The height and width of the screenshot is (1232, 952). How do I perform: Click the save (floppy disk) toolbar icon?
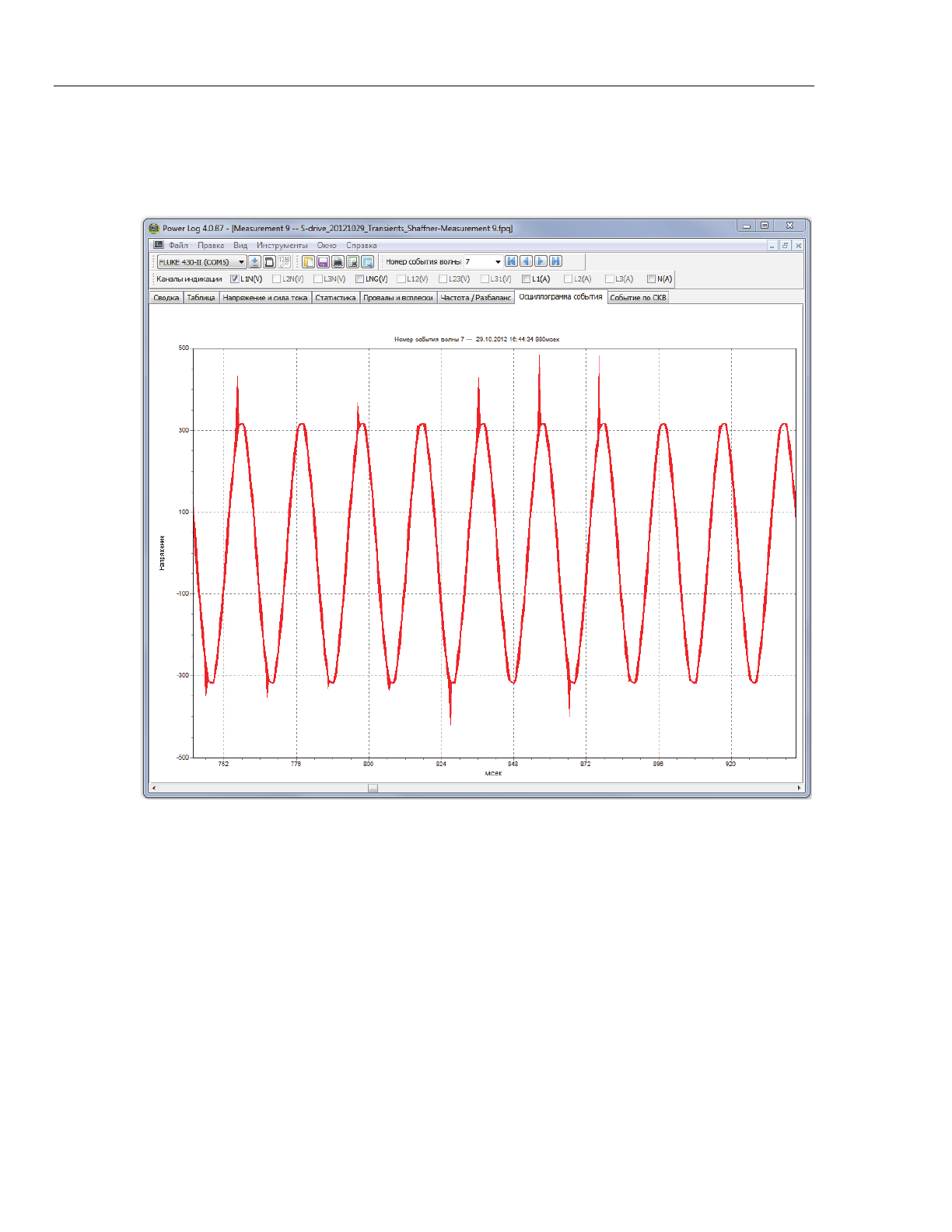(x=323, y=262)
